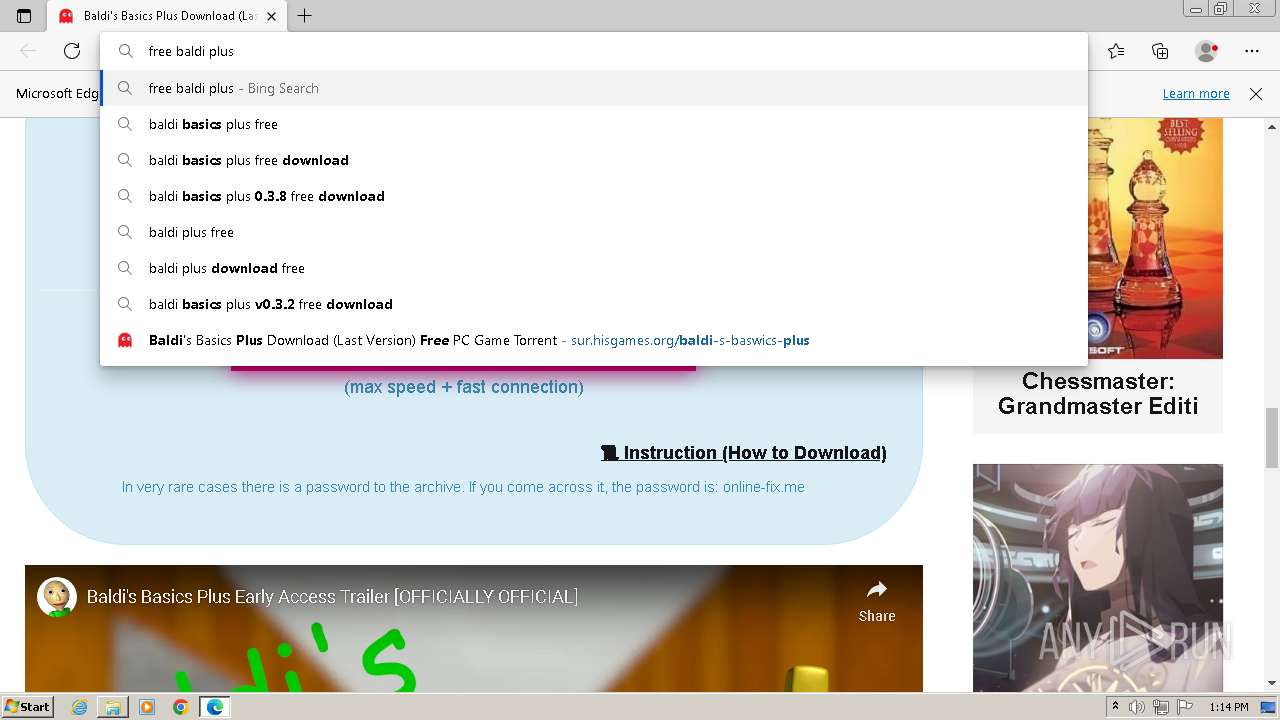Reload the current page

tap(72, 51)
